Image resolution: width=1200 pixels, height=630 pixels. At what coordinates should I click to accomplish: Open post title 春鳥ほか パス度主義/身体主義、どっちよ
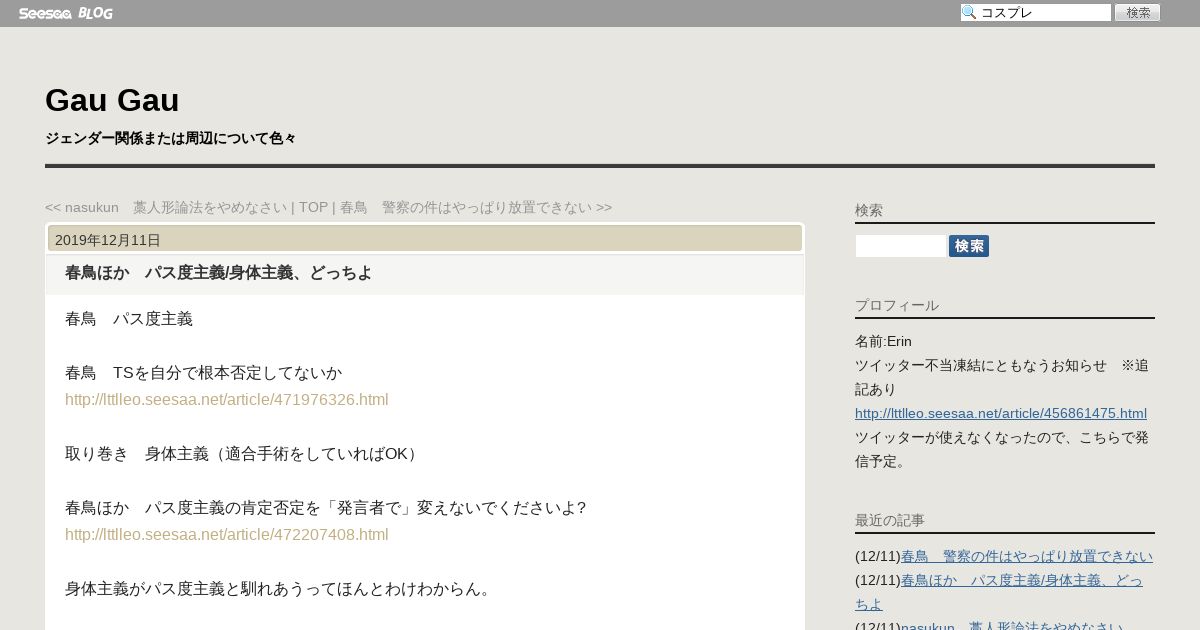coord(218,272)
